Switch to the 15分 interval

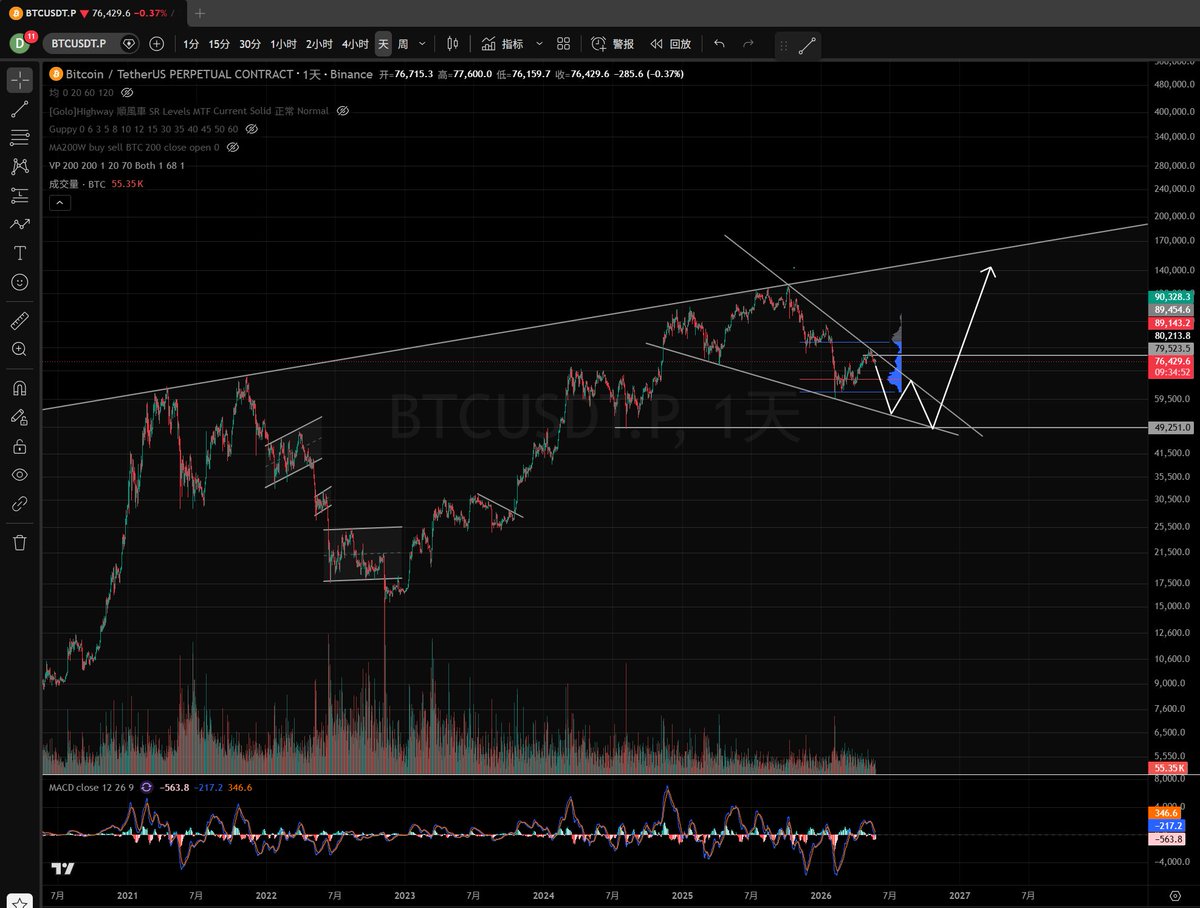219,44
